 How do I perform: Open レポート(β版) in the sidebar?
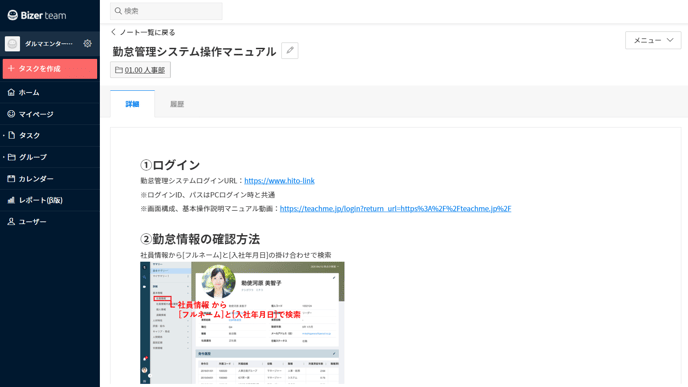[50, 200]
